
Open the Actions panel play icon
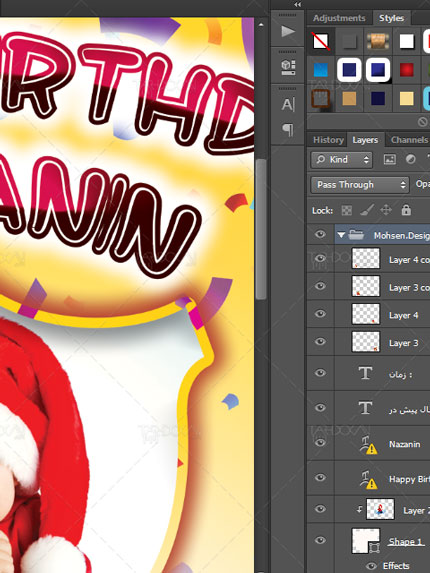[x=288, y=31]
